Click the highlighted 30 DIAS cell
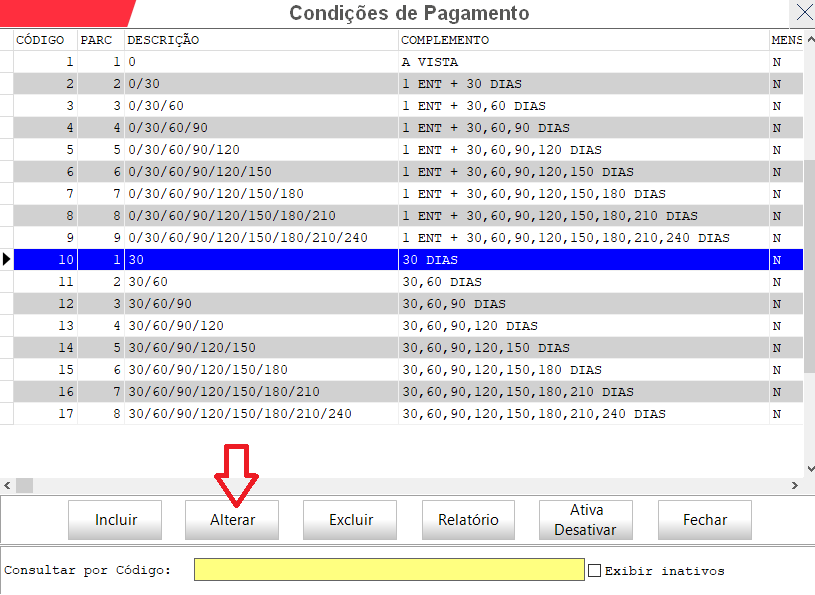Screen dimensions: 815x595 click(584, 259)
